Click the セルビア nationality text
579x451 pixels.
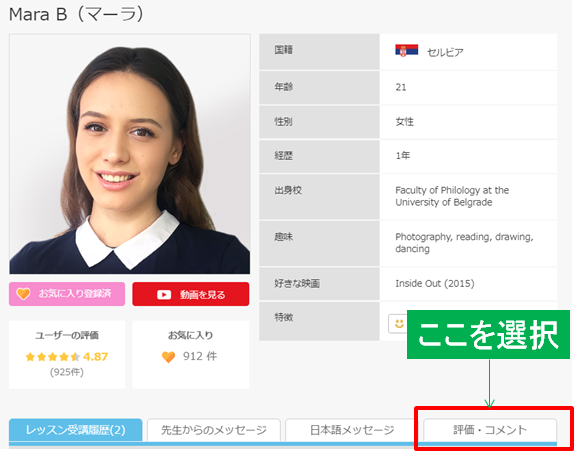point(445,52)
